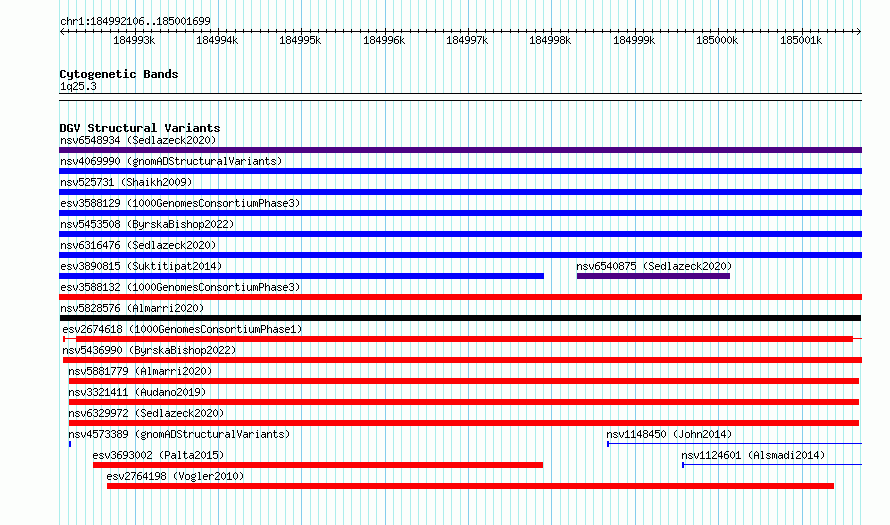Open esv3588132 (1000GenomesConsortiumPhase3) label
The width and height of the screenshot is (890, 525).
pyautogui.click(x=180, y=287)
